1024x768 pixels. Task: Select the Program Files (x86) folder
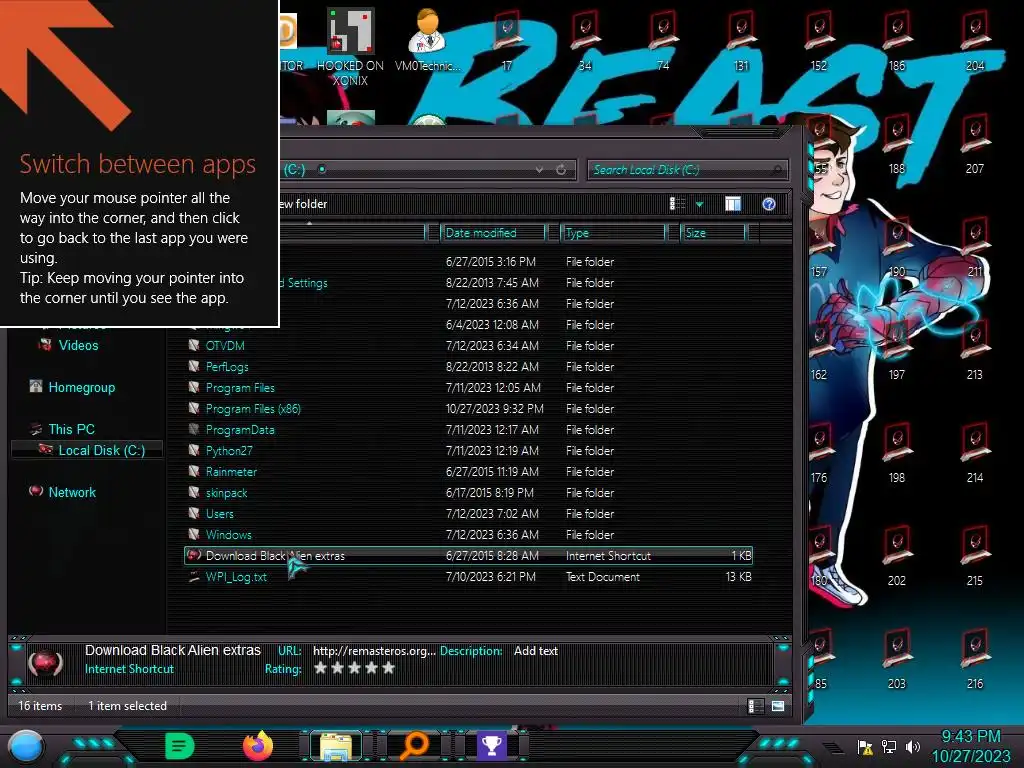(x=468, y=409)
